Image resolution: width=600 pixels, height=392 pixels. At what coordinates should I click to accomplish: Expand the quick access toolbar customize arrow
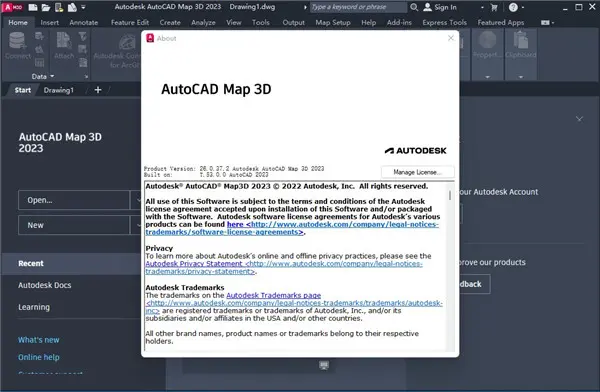(83, 7)
